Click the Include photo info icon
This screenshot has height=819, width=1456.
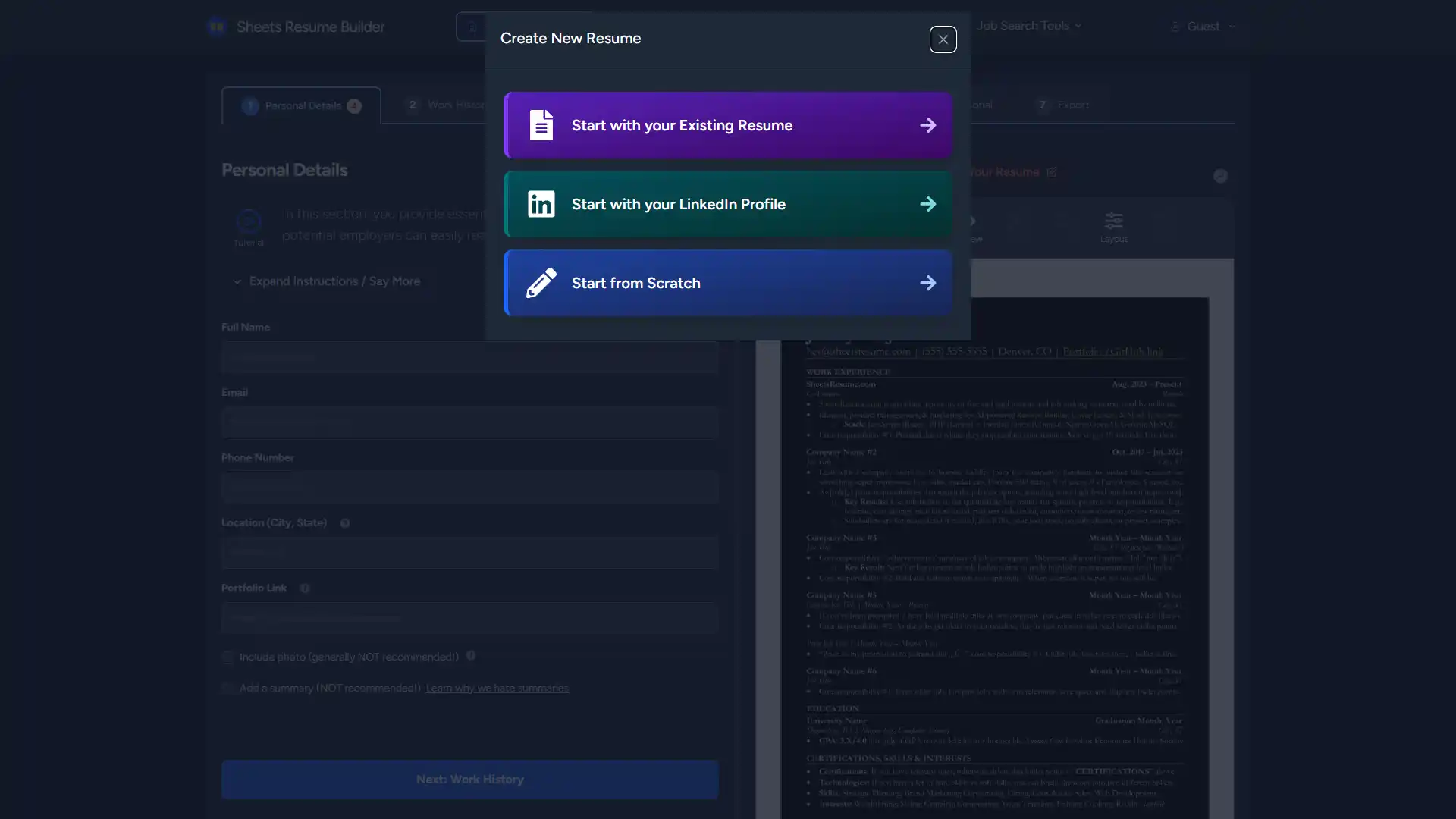click(x=471, y=655)
